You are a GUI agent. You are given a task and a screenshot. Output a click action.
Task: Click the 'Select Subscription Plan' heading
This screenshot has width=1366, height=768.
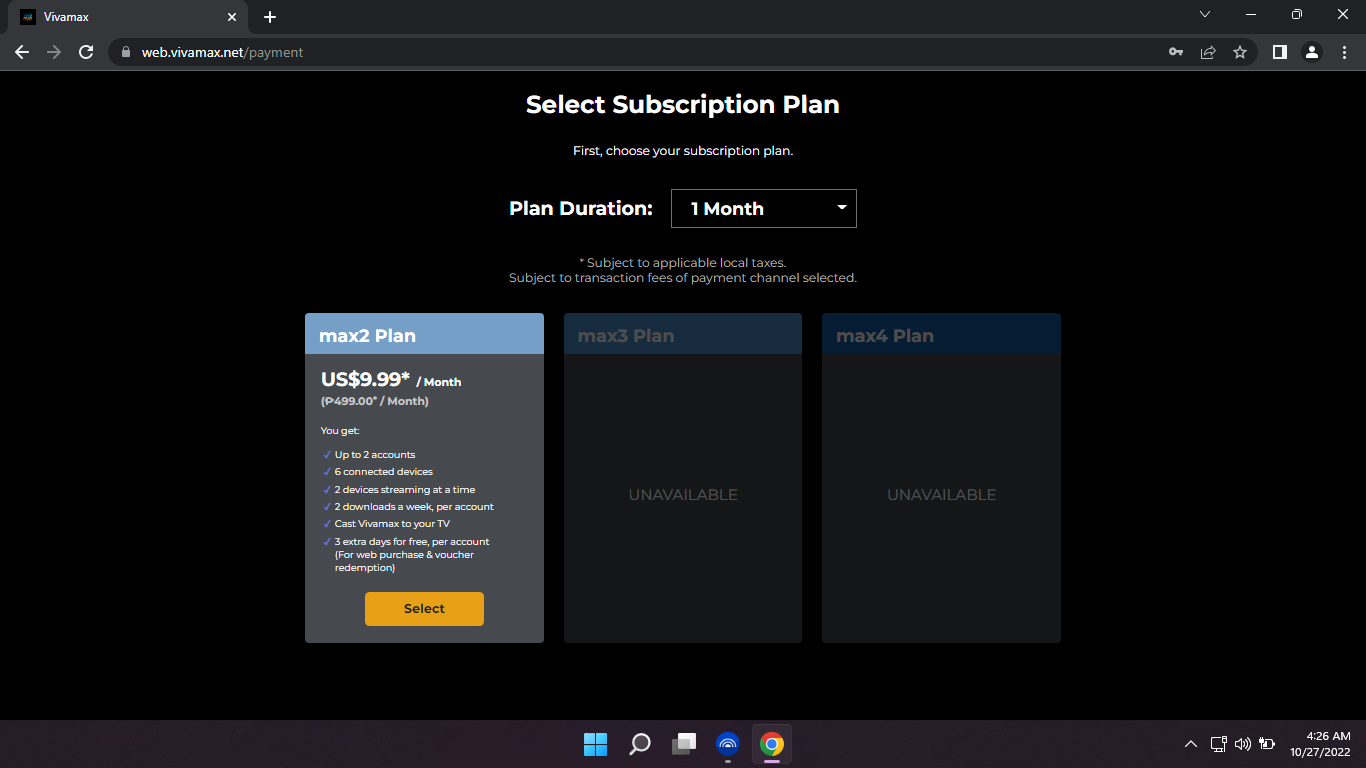[683, 105]
